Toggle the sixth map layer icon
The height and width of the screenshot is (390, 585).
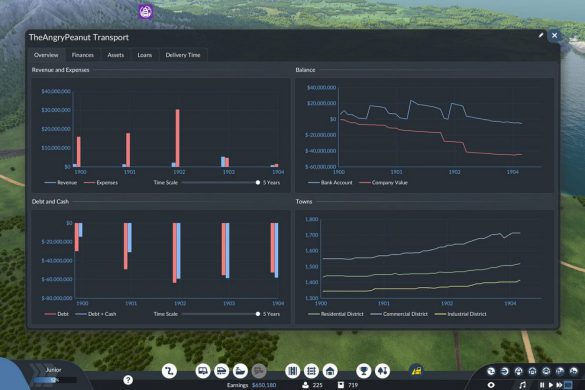tap(560, 371)
